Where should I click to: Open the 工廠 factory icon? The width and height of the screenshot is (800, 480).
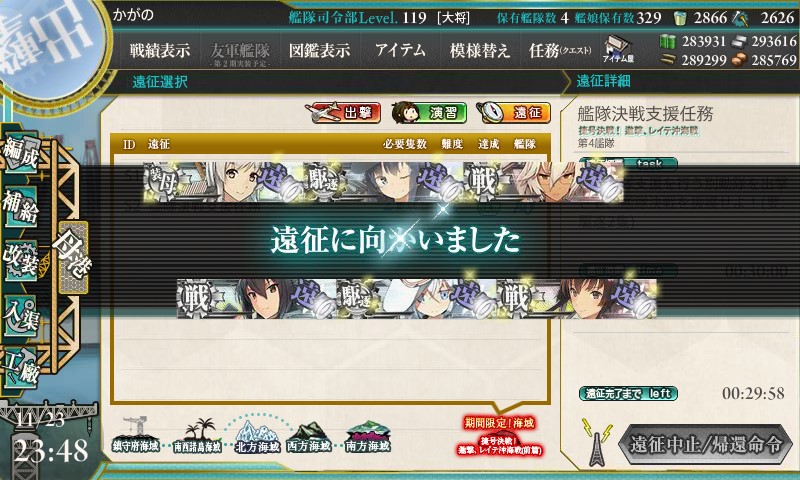click(x=21, y=368)
